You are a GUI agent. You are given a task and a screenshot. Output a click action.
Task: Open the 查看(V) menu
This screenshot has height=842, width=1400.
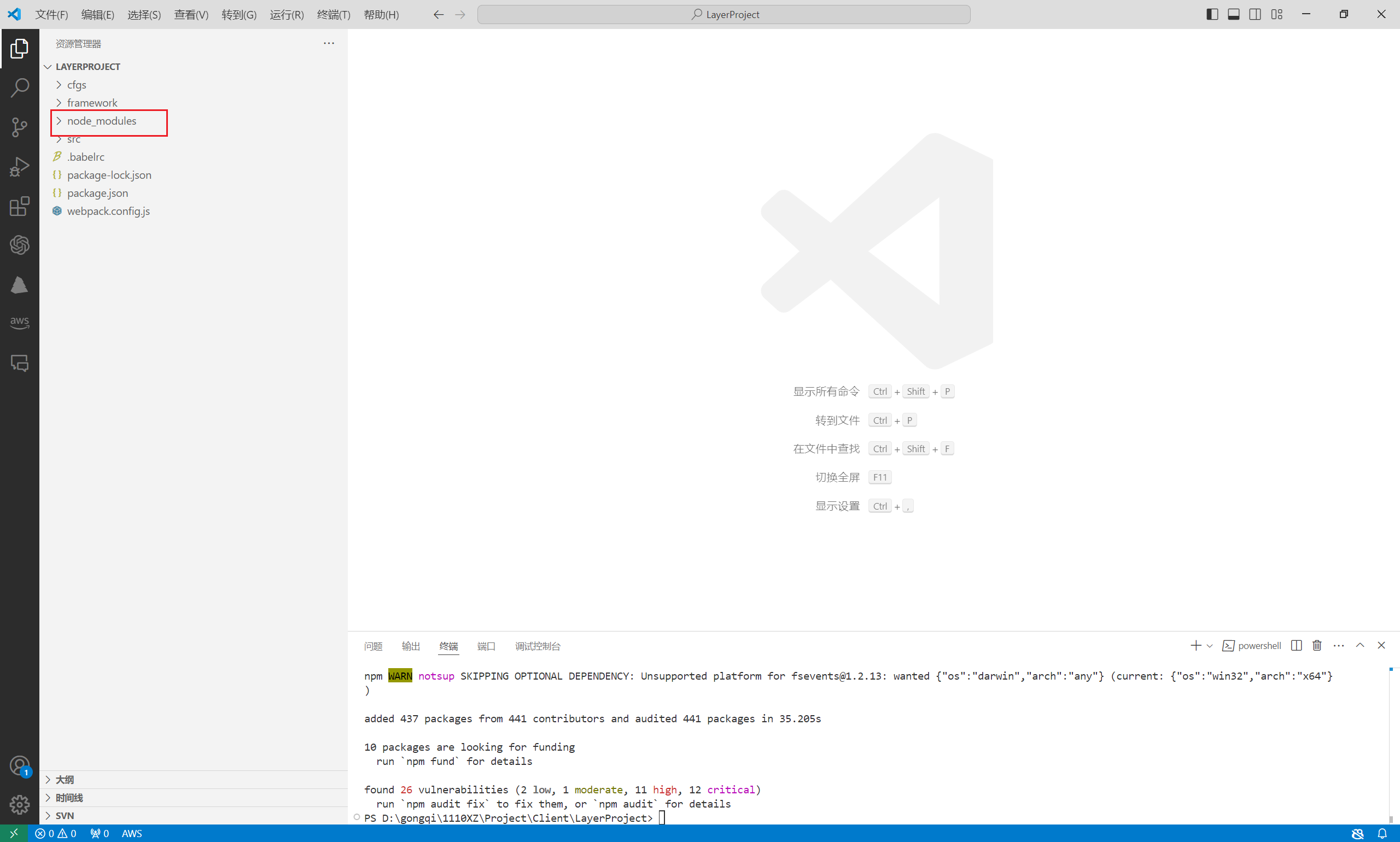tap(191, 14)
